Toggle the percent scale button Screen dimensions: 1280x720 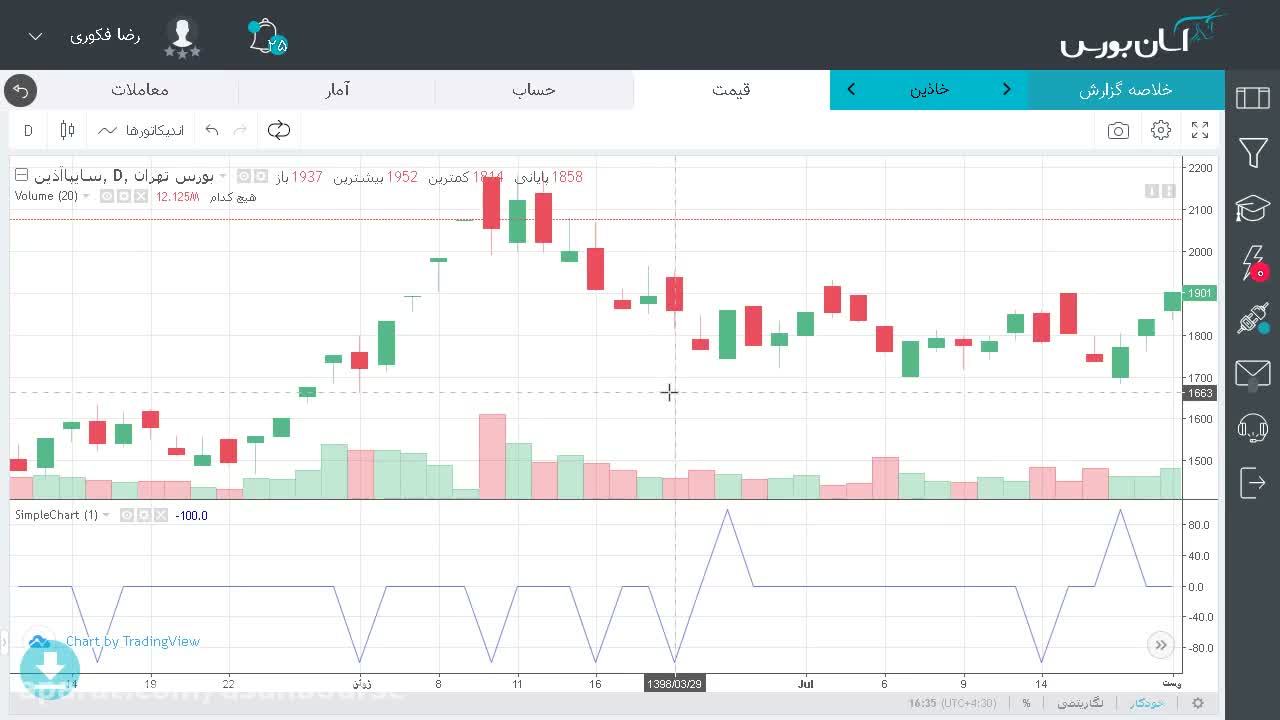pyautogui.click(x=1026, y=703)
